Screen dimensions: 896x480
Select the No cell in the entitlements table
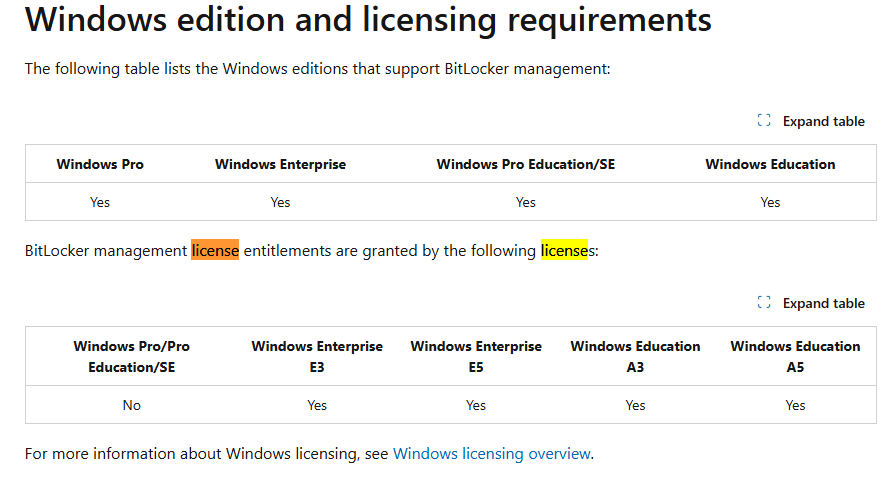131,405
